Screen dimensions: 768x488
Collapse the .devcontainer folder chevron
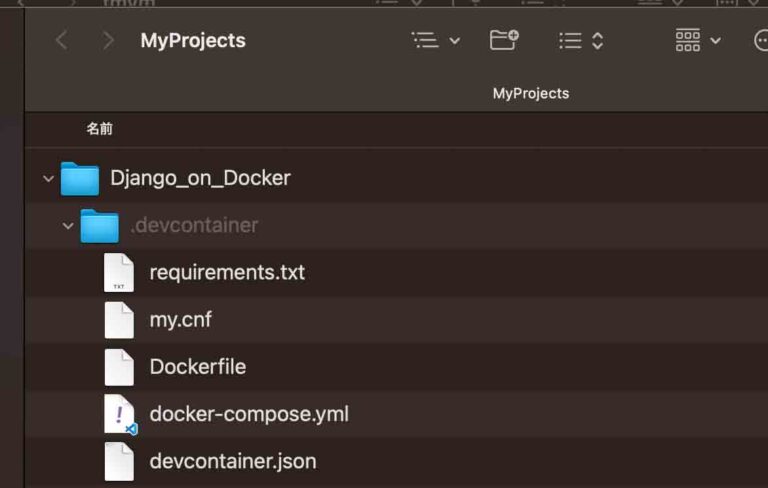68,226
